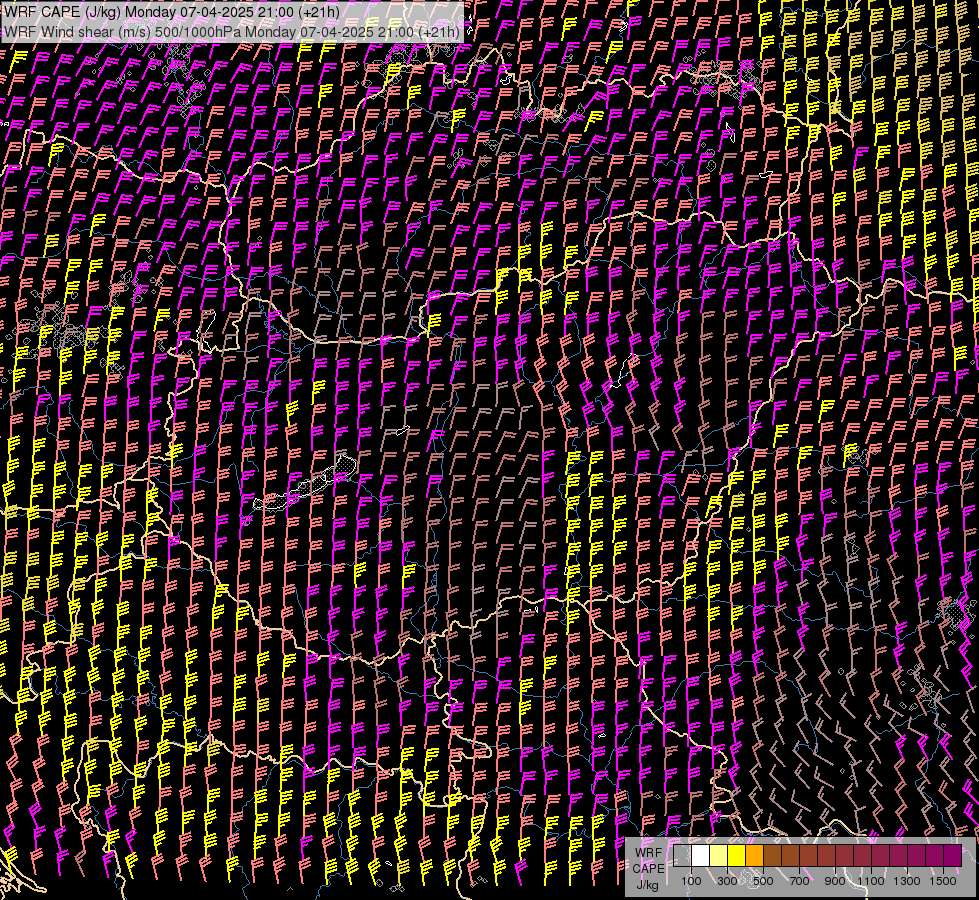Select the white swatch in CAPE legend
Viewport: 979px width, 900px height.
pyautogui.click(x=700, y=855)
